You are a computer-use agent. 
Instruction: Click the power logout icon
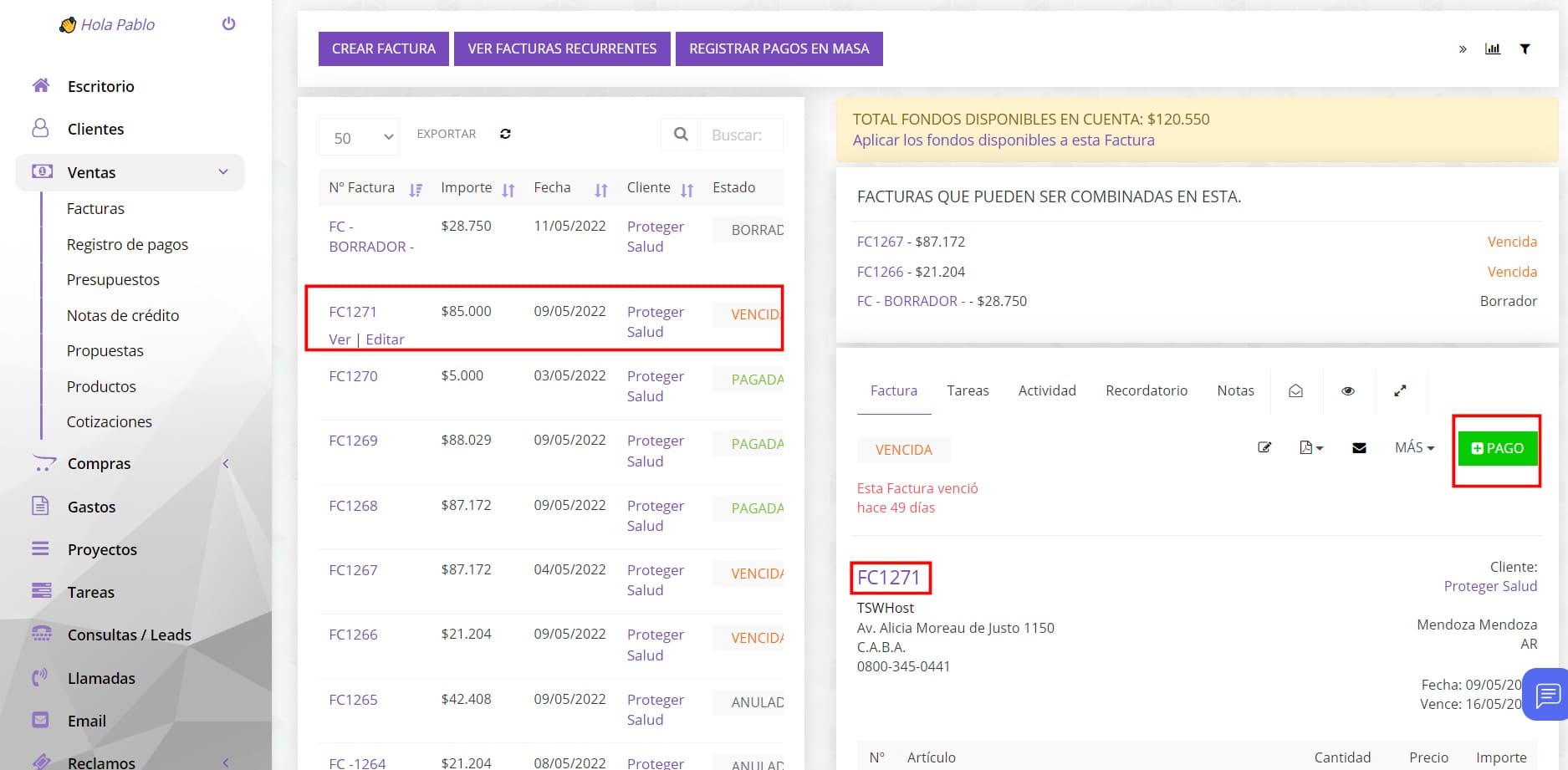click(x=228, y=24)
